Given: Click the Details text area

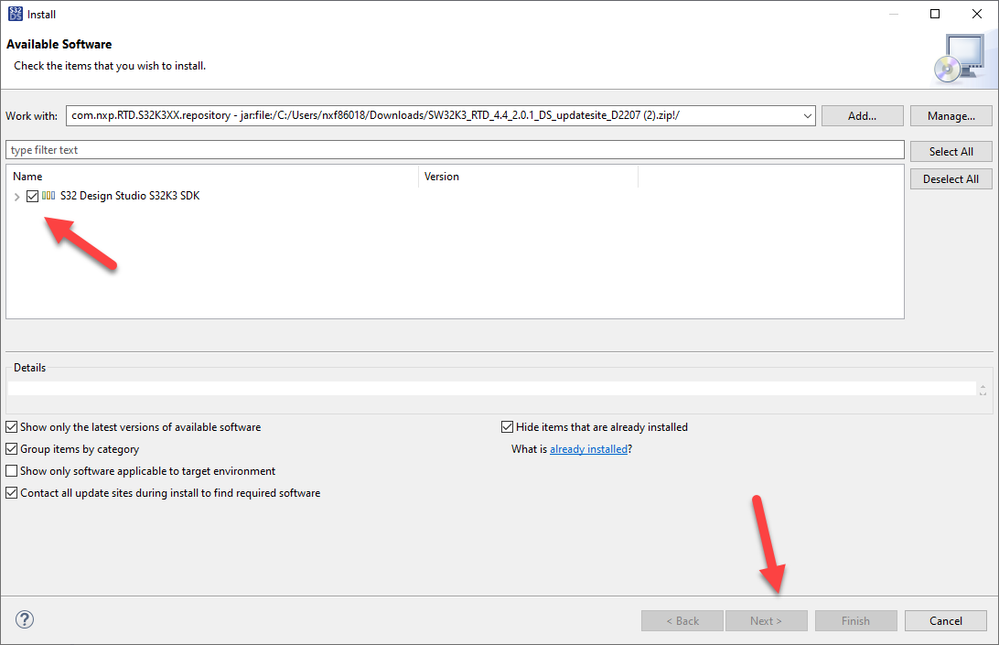Looking at the screenshot, I should coord(491,389).
